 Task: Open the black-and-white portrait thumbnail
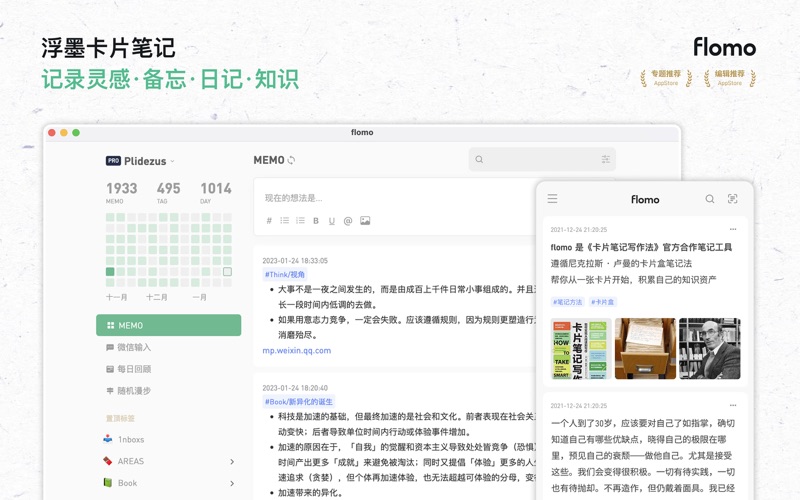[x=710, y=348]
